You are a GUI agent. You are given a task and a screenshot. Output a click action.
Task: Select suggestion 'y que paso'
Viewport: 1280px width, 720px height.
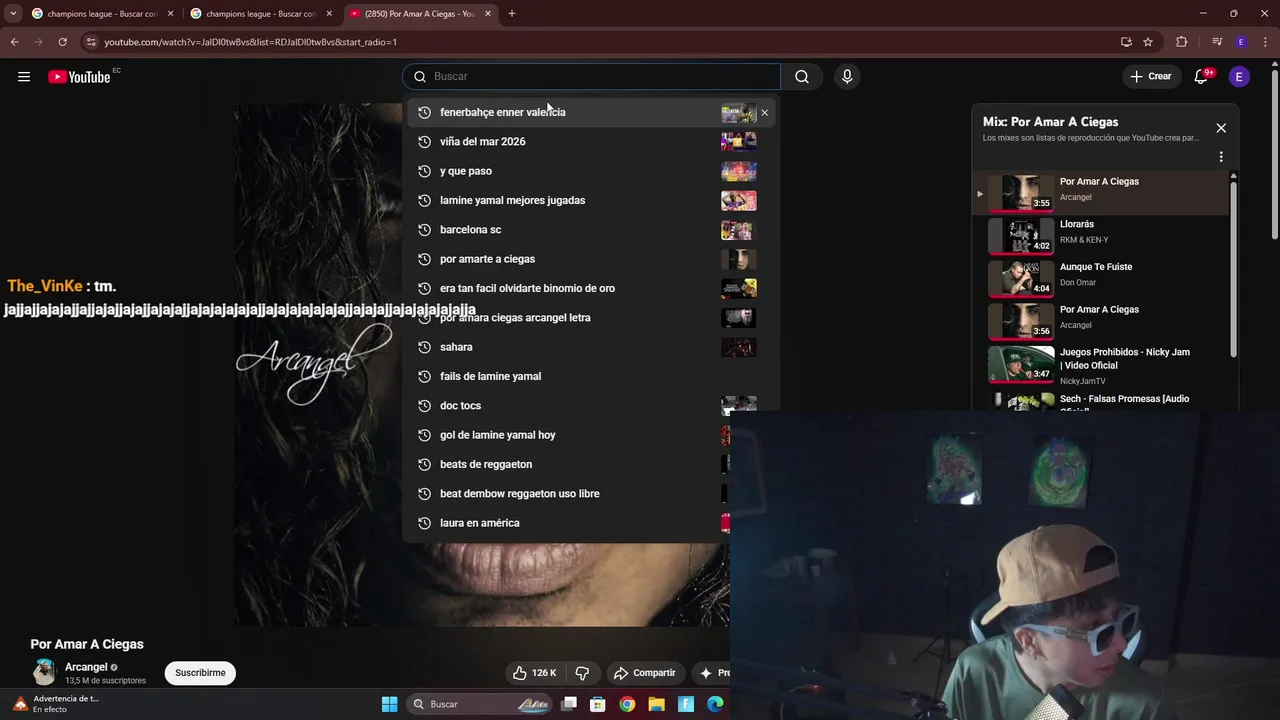(x=590, y=171)
